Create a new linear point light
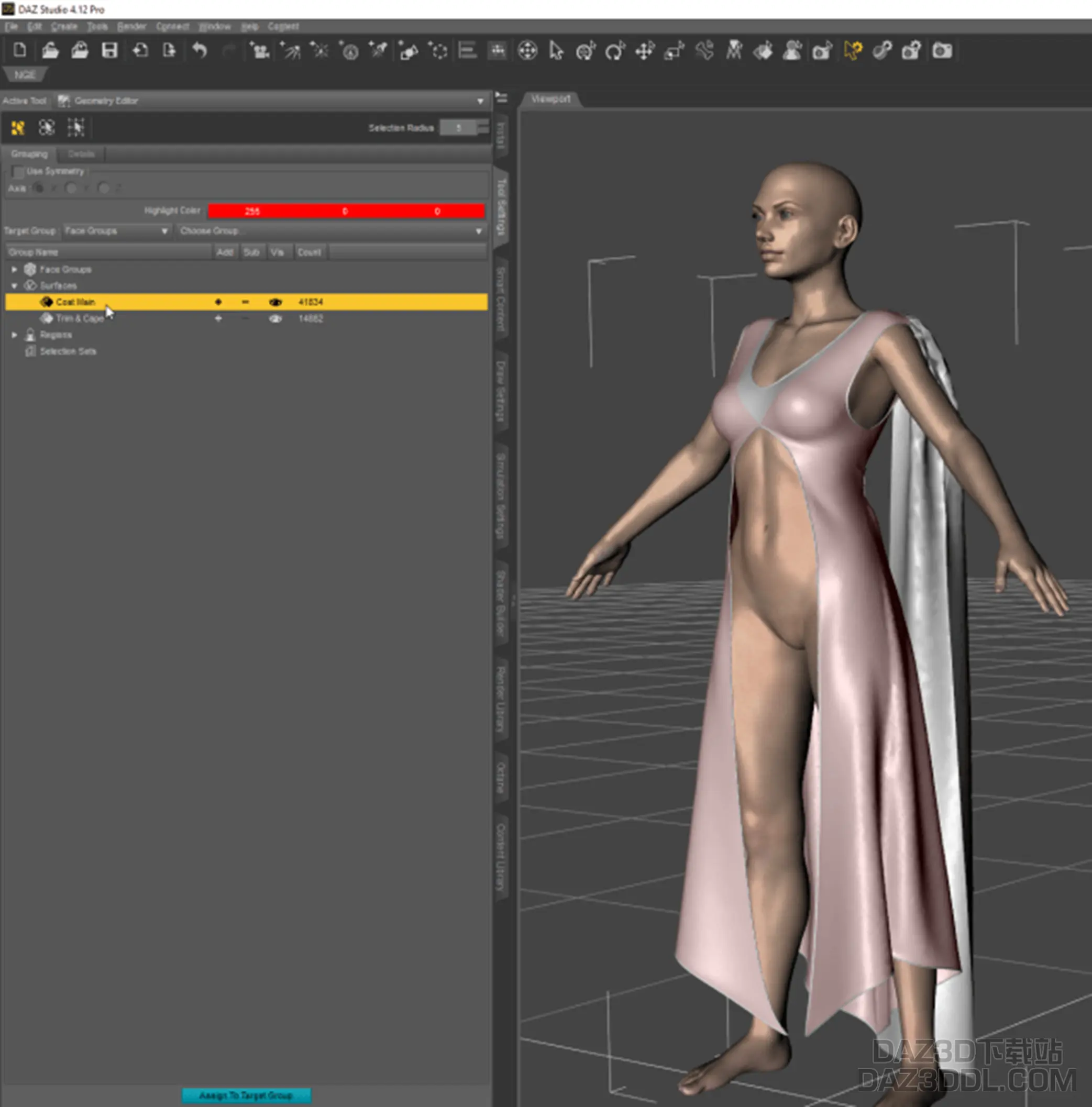Viewport: 1092px width, 1107px height. tap(378, 50)
